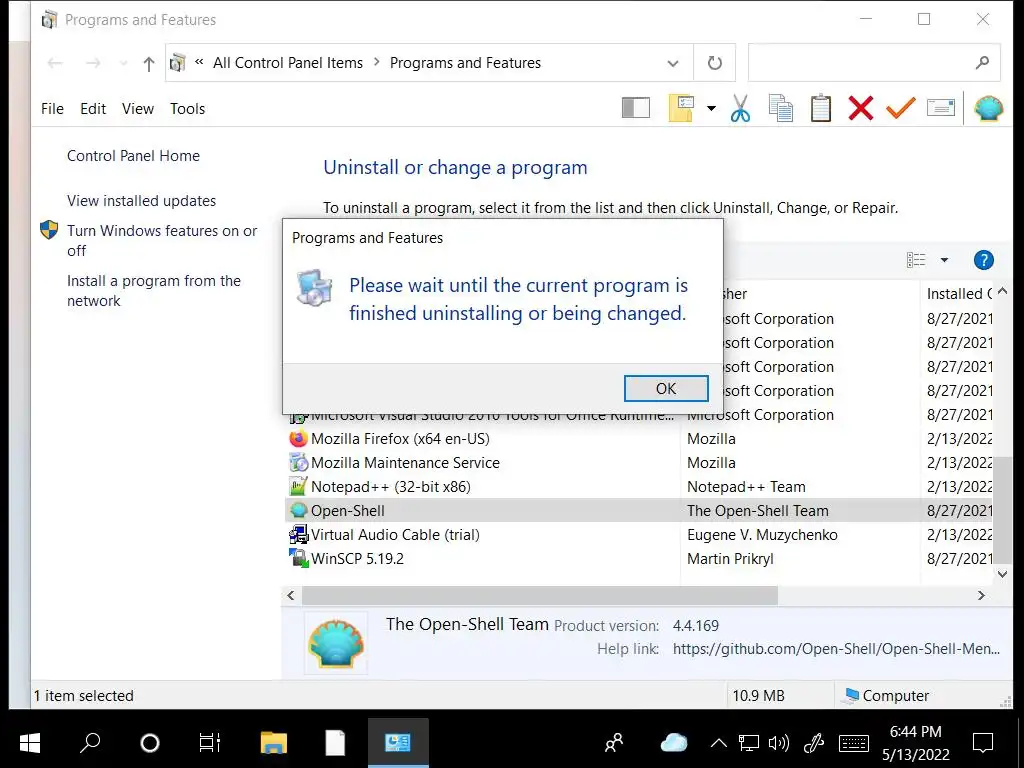Click into the search box
Screen dimensions: 1024x768
coord(862,63)
